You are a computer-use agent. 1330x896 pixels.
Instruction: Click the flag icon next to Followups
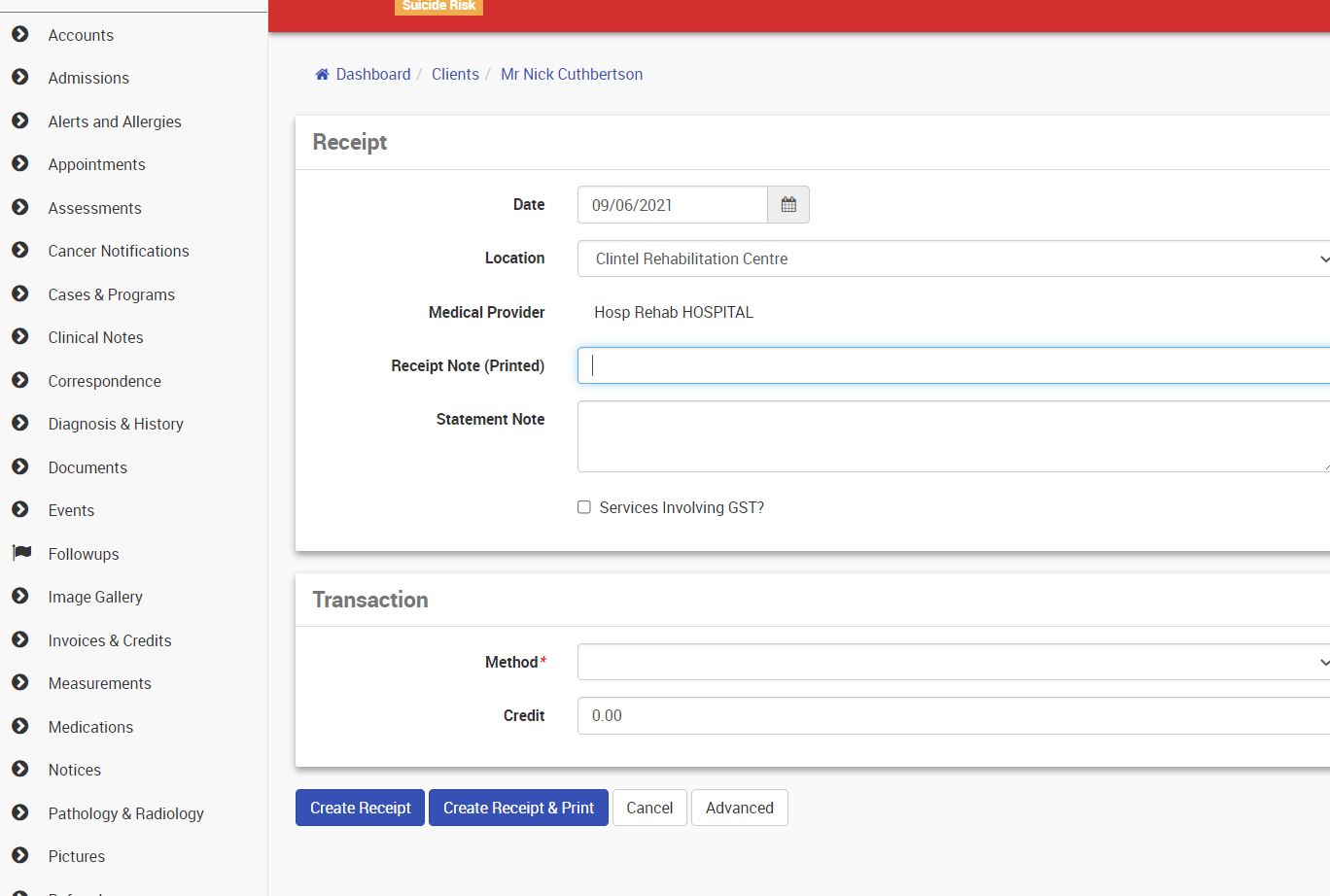(20, 553)
